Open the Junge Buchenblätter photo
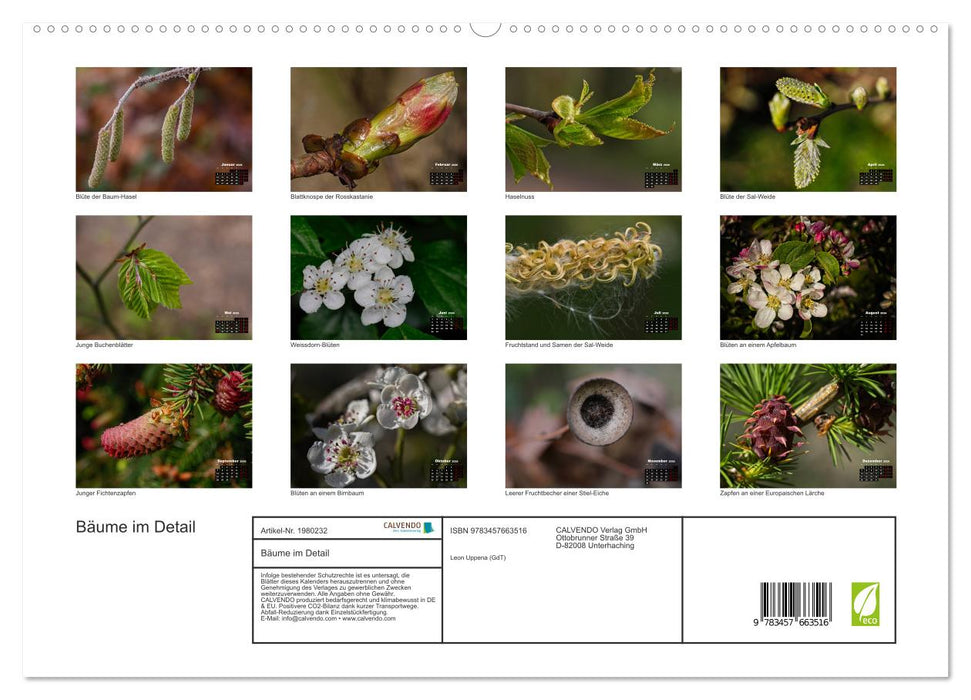The height and width of the screenshot is (700, 971). coord(164,277)
